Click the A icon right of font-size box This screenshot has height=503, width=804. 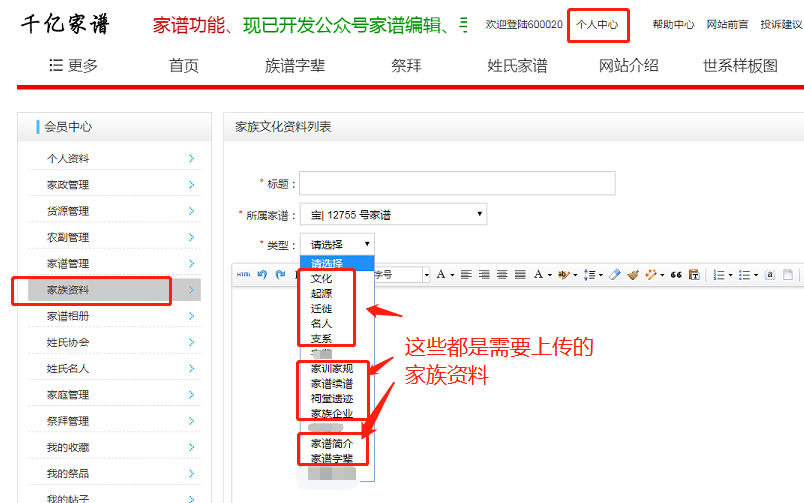(x=440, y=275)
